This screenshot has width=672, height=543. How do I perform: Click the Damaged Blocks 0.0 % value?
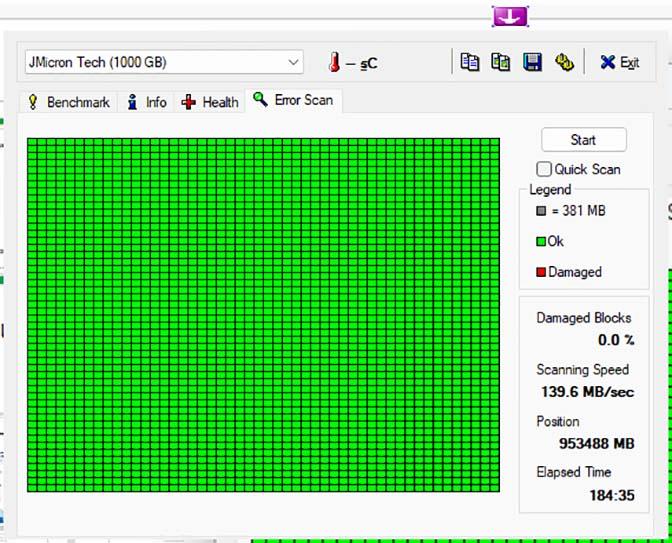(616, 340)
